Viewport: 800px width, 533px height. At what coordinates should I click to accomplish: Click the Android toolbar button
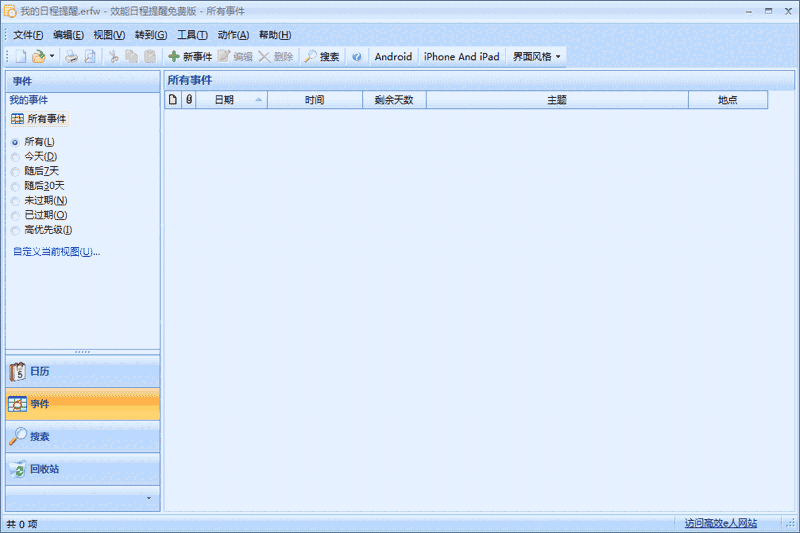[393, 57]
